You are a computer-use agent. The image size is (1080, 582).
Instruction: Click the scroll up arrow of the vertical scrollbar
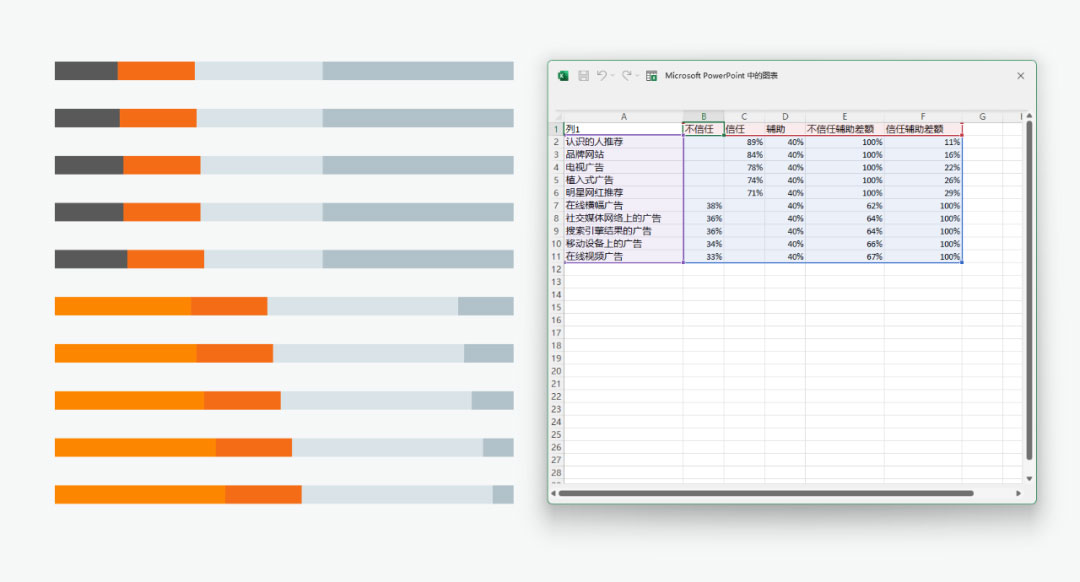click(x=1029, y=117)
